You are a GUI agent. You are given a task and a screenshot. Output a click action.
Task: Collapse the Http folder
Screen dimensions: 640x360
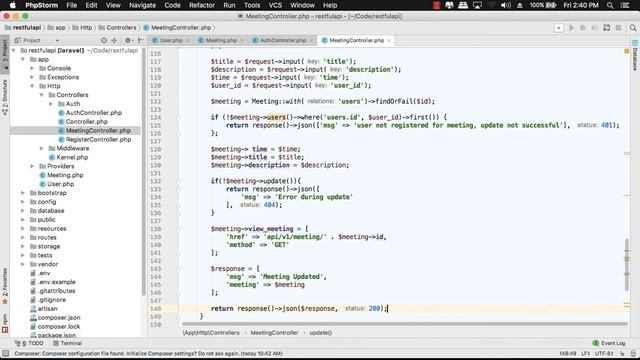32,86
